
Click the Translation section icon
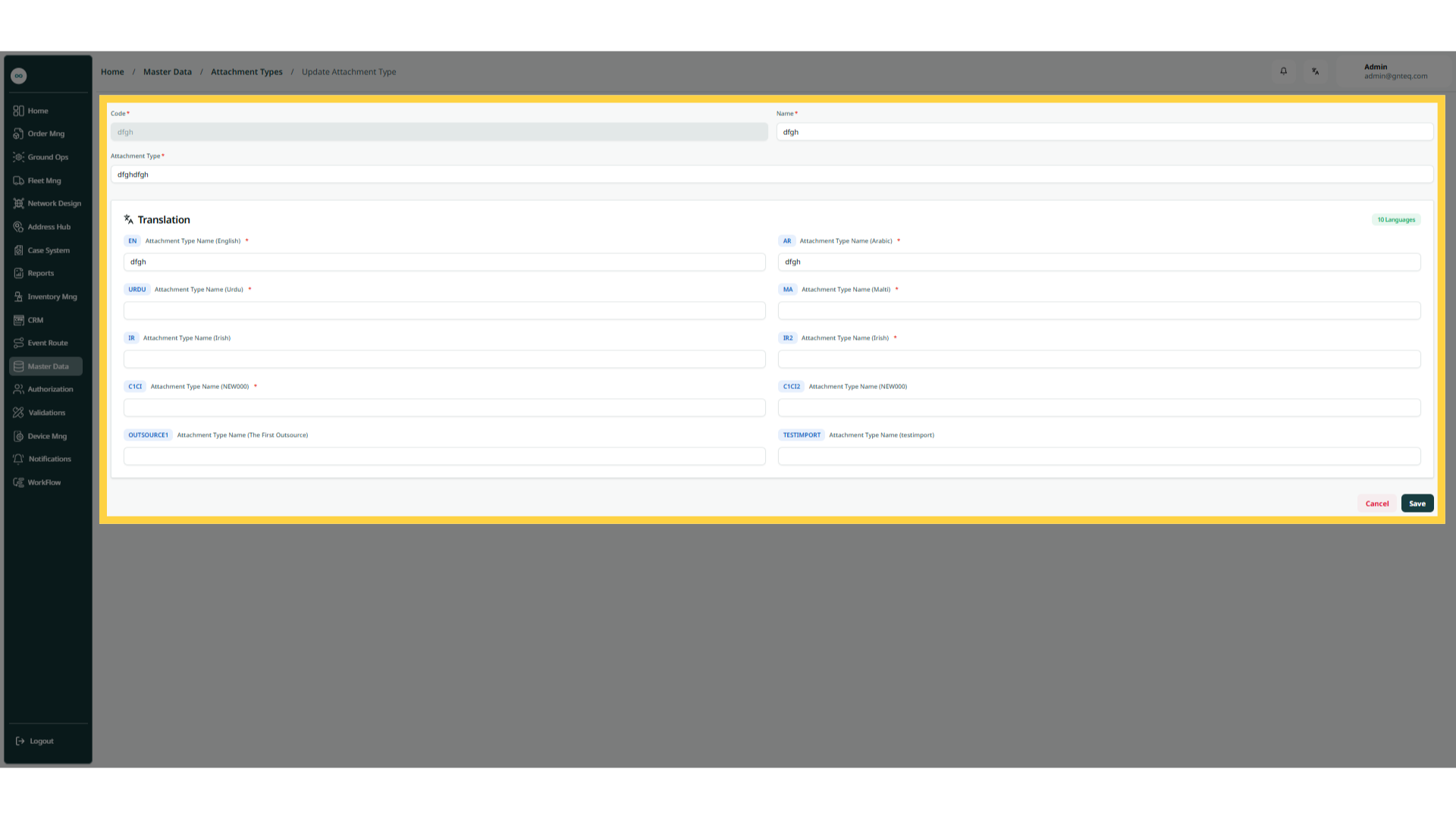129,219
